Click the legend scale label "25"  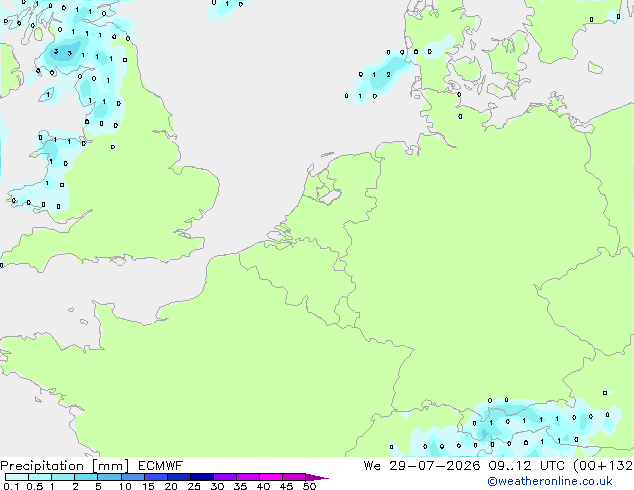194,486
